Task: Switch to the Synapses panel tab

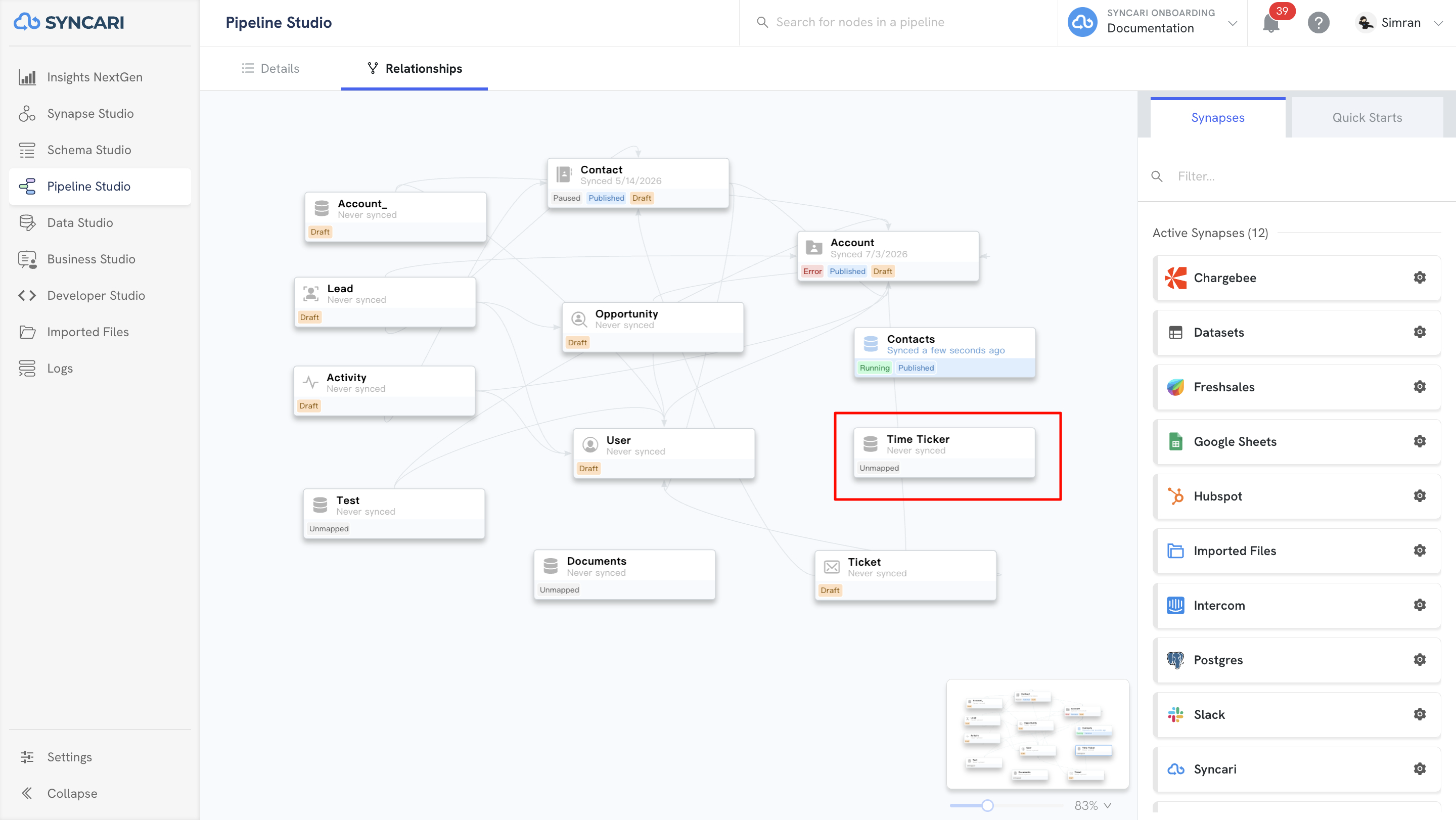Action: coord(1217,117)
